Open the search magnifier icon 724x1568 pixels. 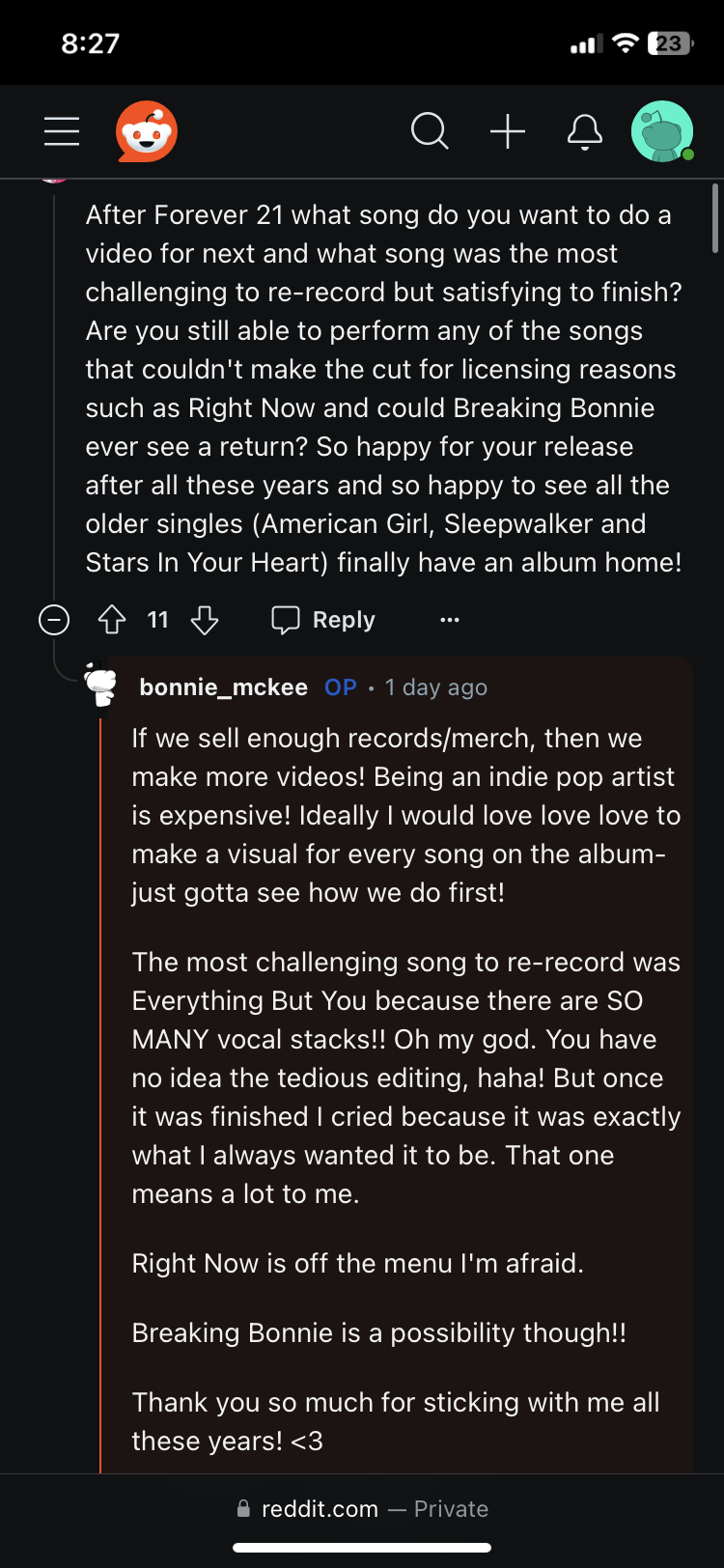click(x=430, y=131)
